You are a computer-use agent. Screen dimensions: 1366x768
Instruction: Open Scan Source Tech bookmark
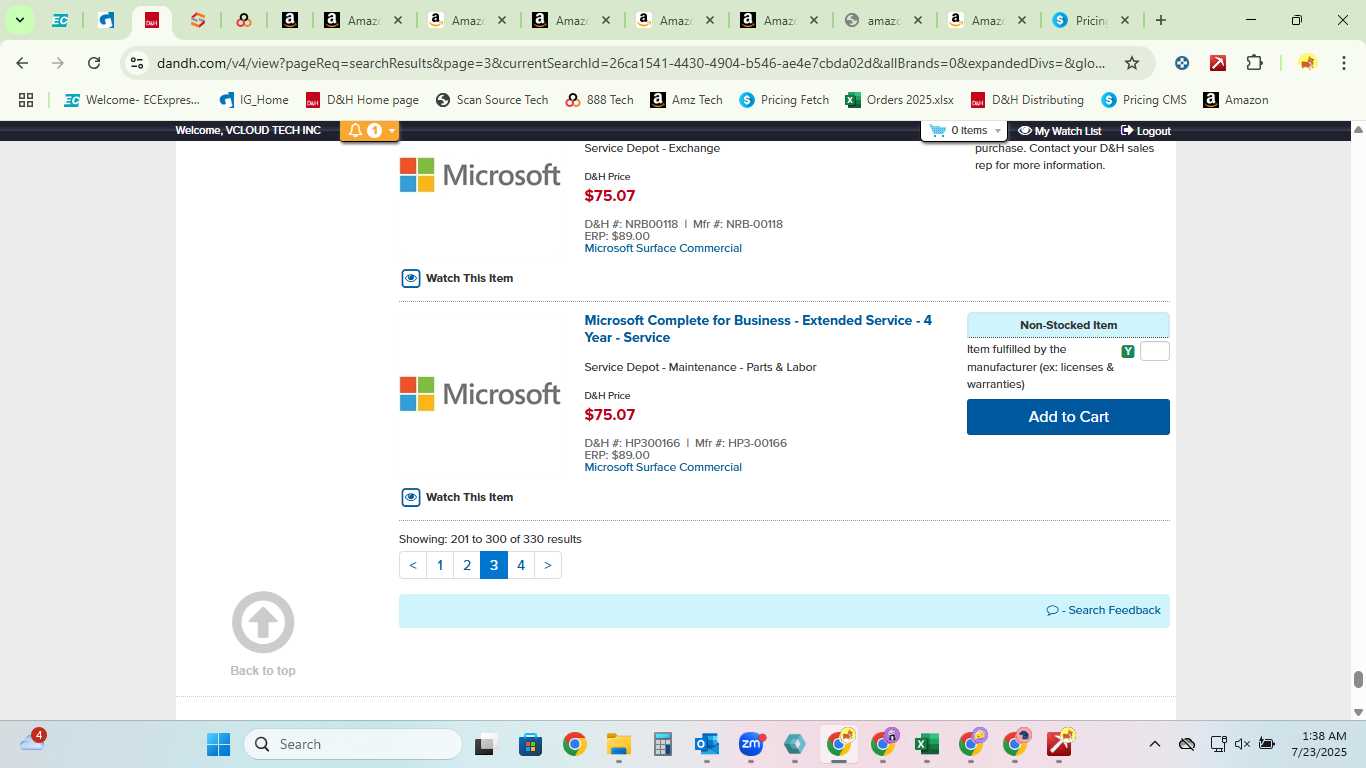[x=492, y=100]
